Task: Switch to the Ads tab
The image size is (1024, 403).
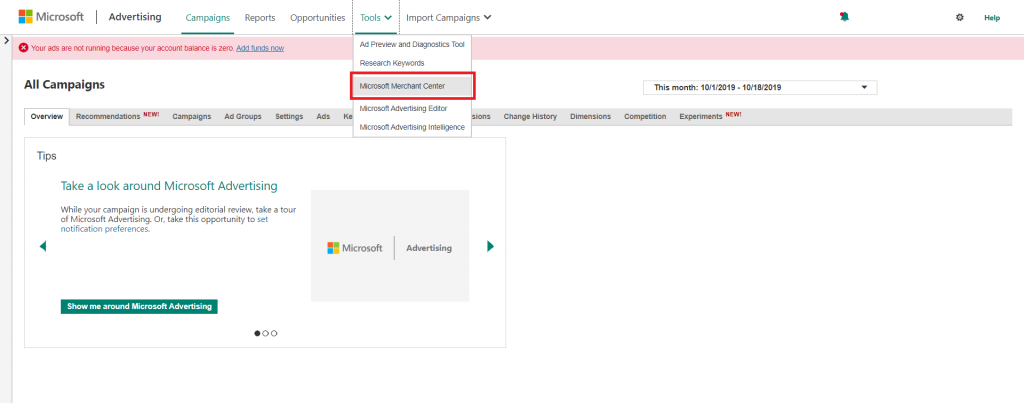Action: [323, 116]
